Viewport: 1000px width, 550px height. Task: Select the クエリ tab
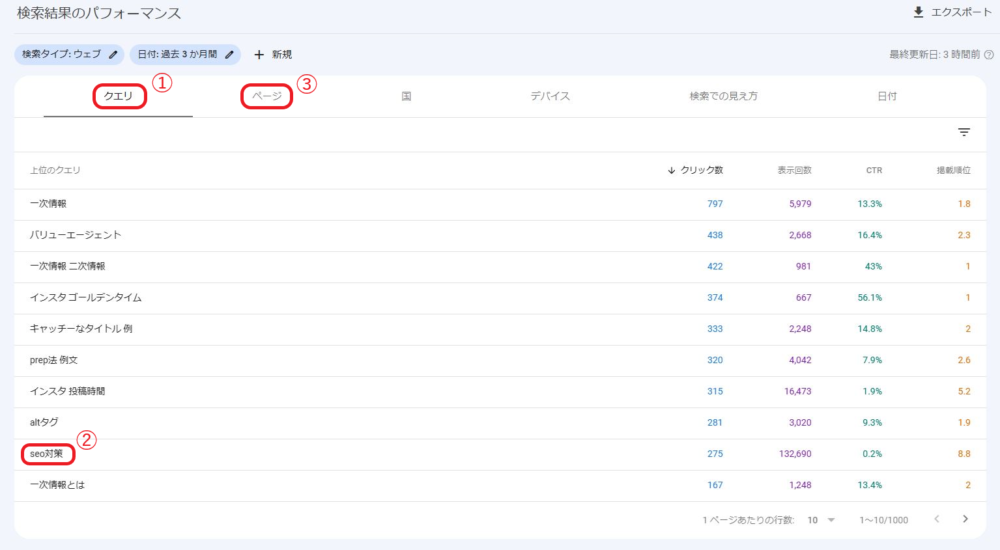pos(119,96)
